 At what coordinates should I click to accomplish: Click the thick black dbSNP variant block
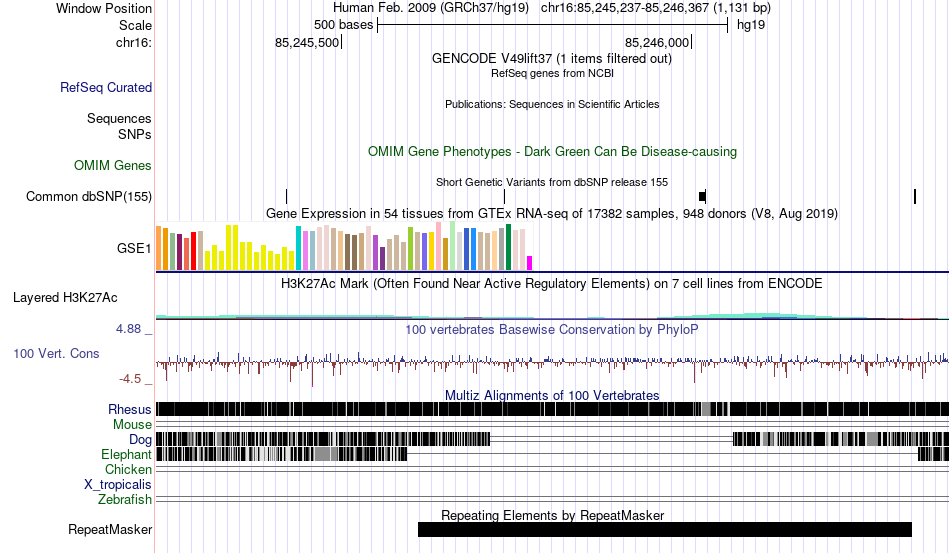pos(702,196)
